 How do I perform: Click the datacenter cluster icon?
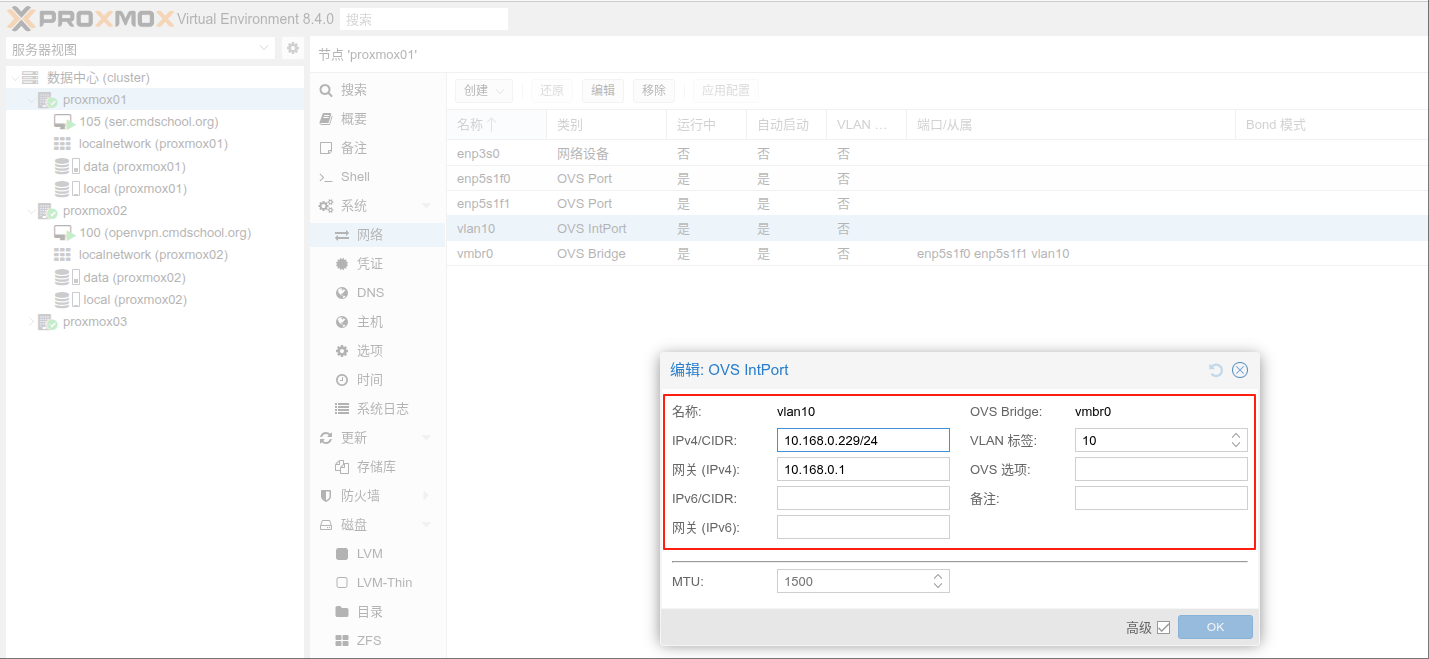tap(30, 78)
